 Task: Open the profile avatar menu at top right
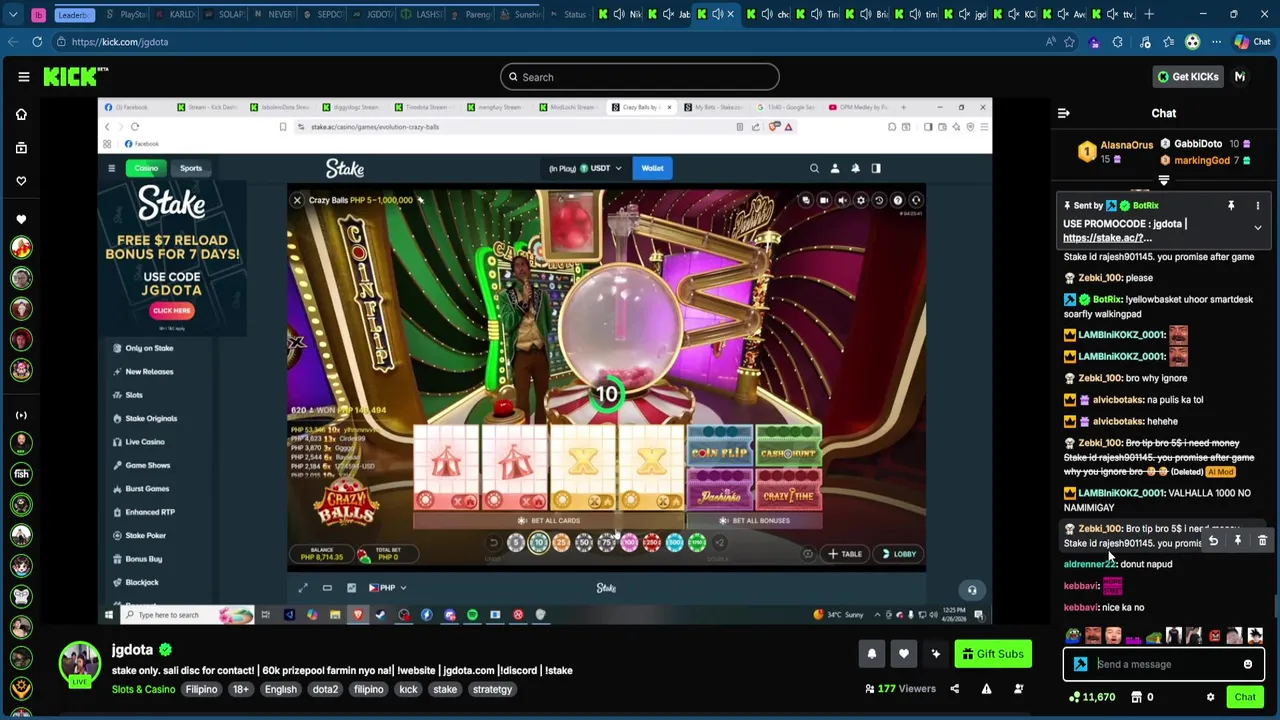pyautogui.click(x=1240, y=77)
